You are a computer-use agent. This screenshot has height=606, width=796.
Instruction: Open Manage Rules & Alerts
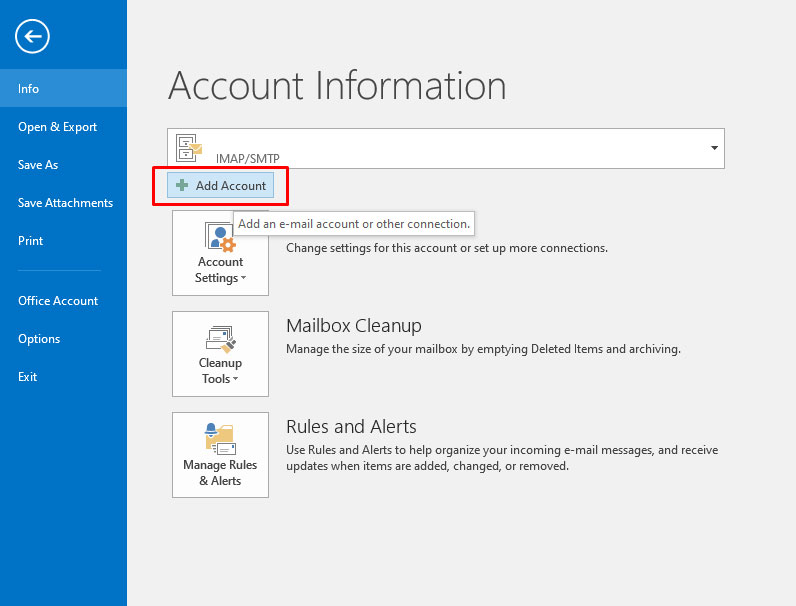(220, 455)
